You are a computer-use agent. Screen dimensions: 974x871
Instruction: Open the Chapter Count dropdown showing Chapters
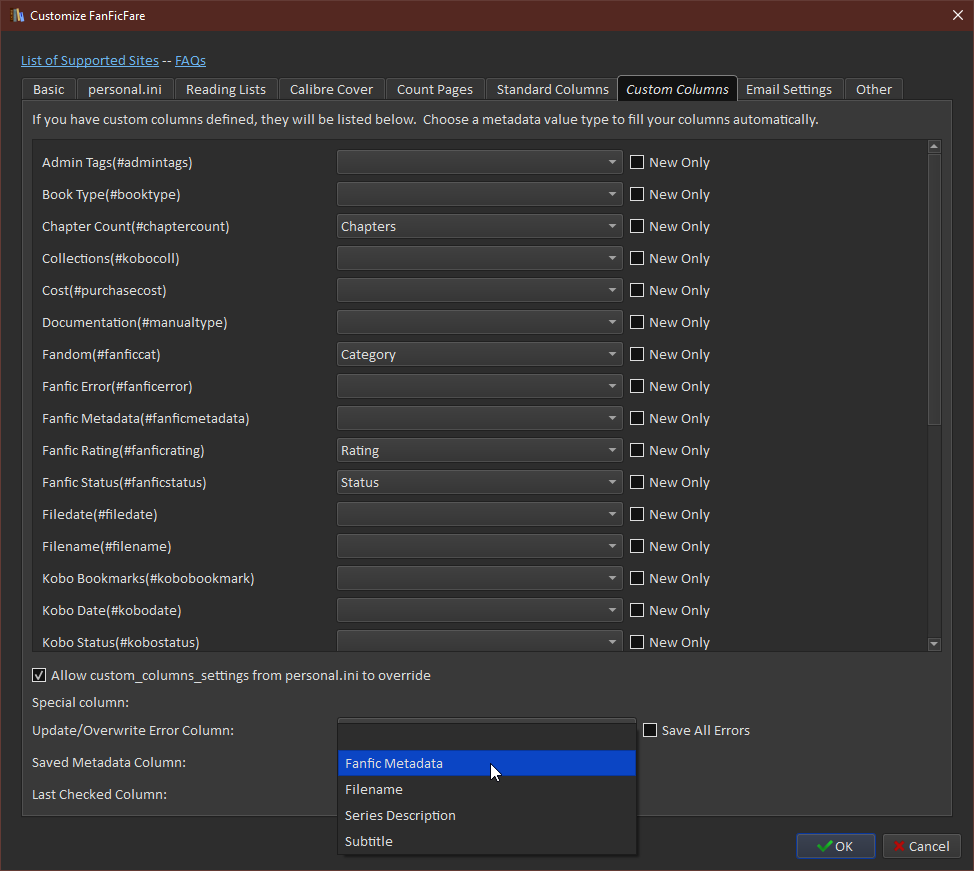pos(479,227)
